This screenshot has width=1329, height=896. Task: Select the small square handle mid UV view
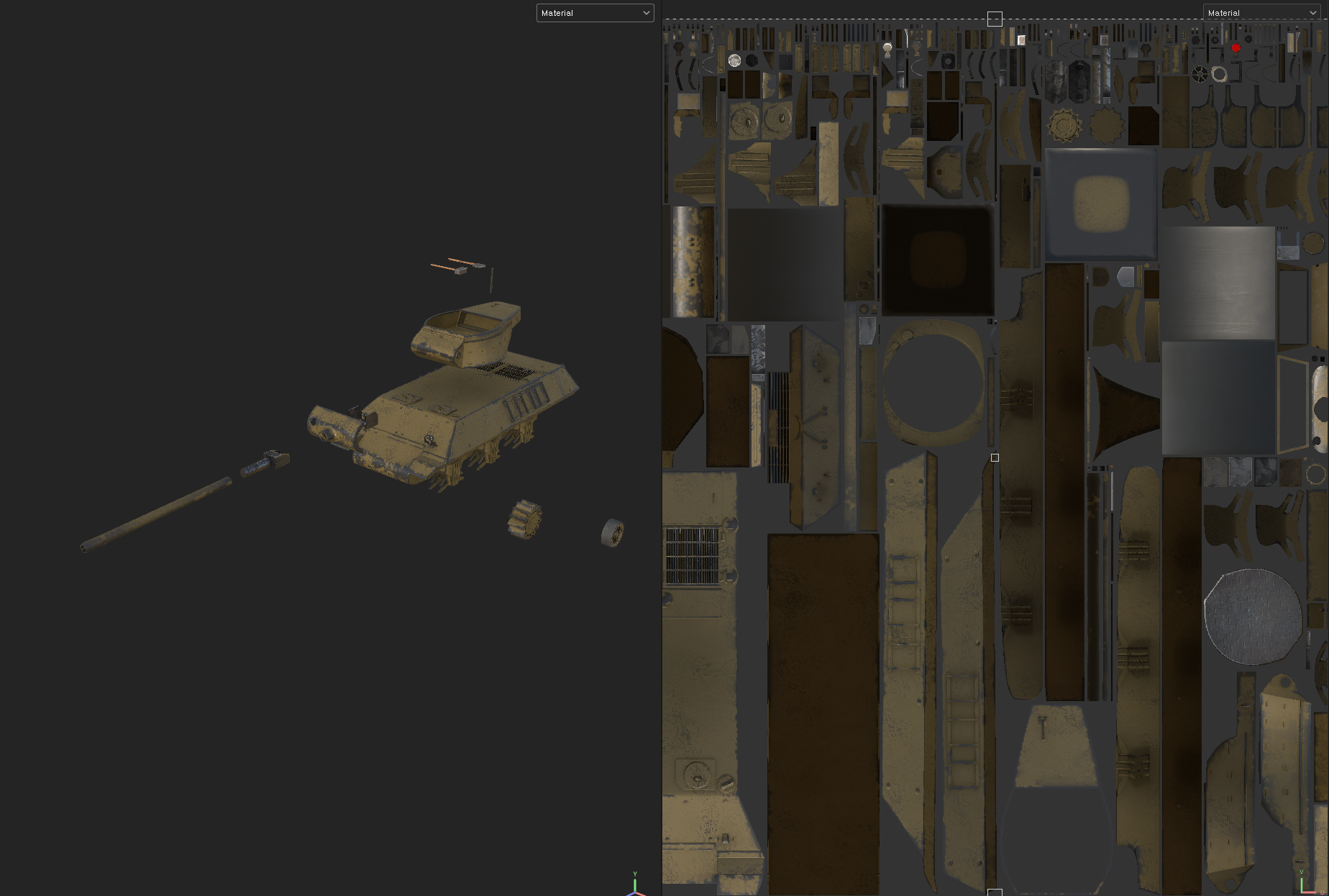click(995, 457)
